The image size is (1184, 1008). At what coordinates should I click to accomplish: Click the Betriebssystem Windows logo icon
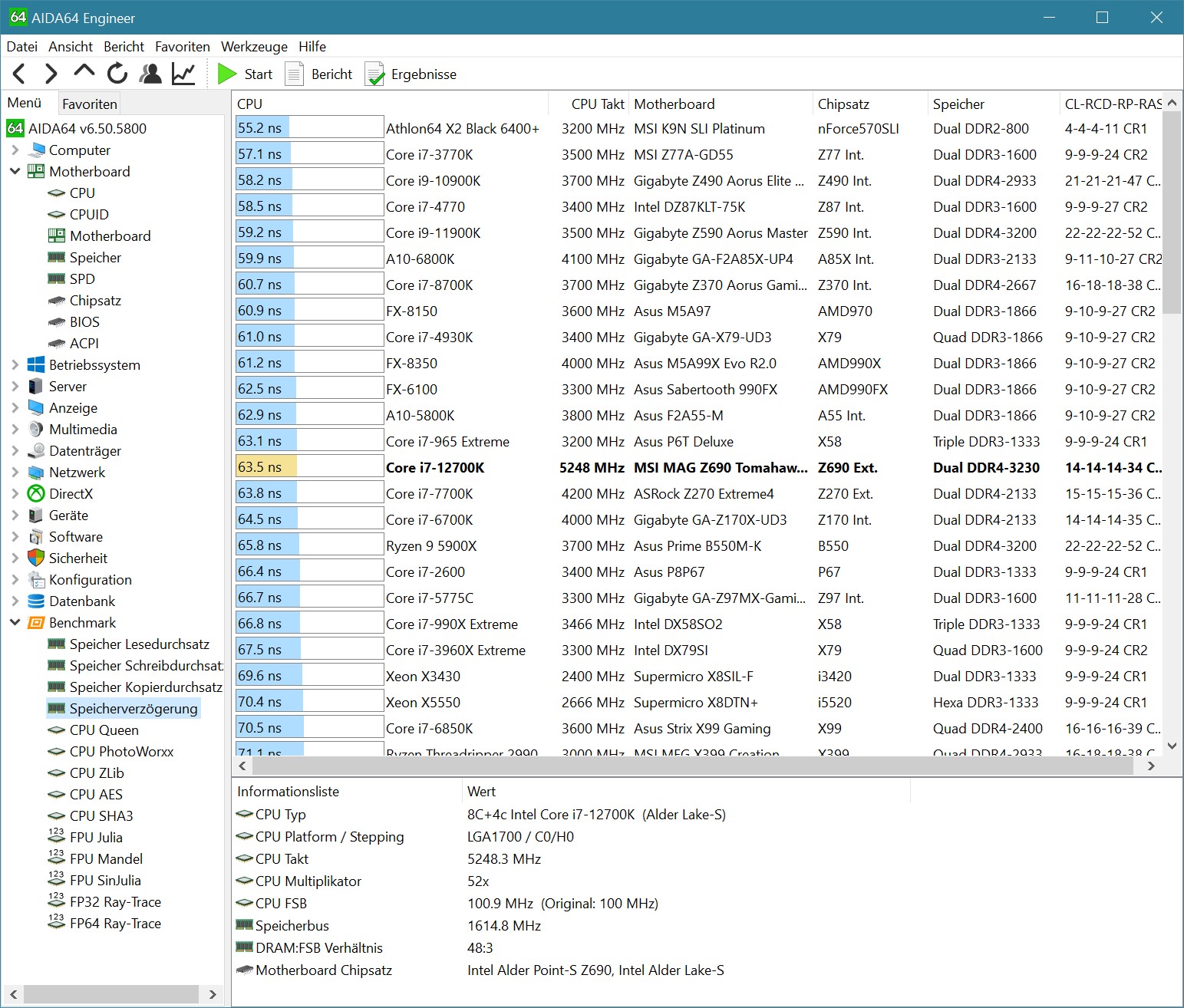[36, 364]
